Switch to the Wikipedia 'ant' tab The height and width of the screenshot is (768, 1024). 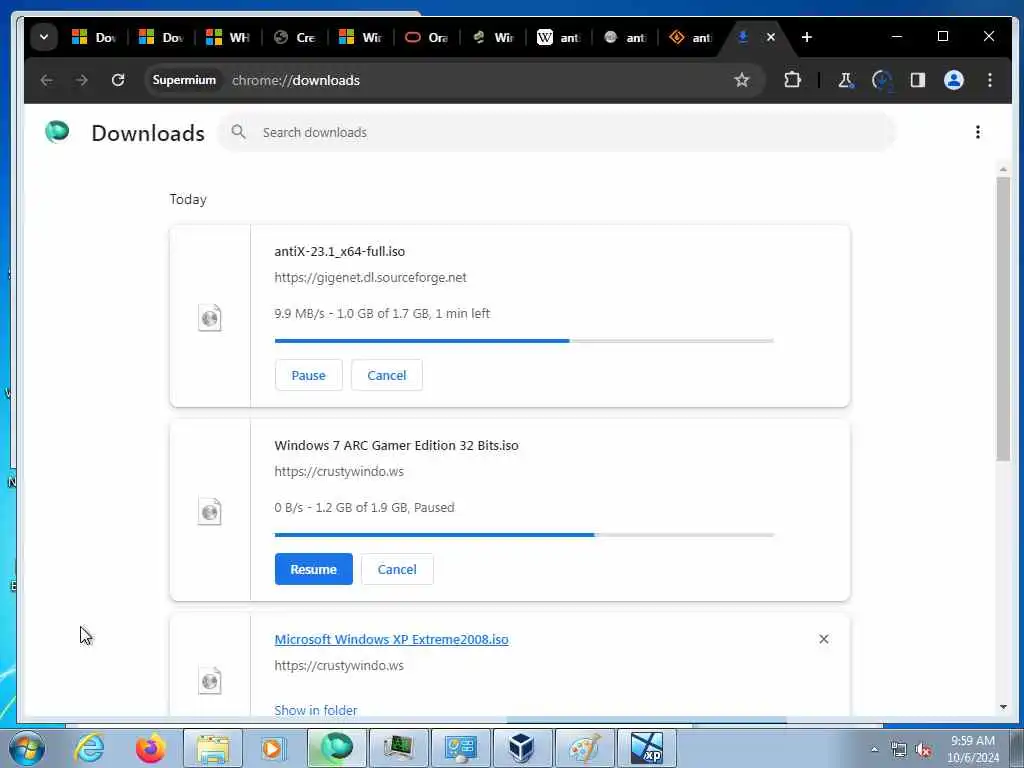(558, 37)
